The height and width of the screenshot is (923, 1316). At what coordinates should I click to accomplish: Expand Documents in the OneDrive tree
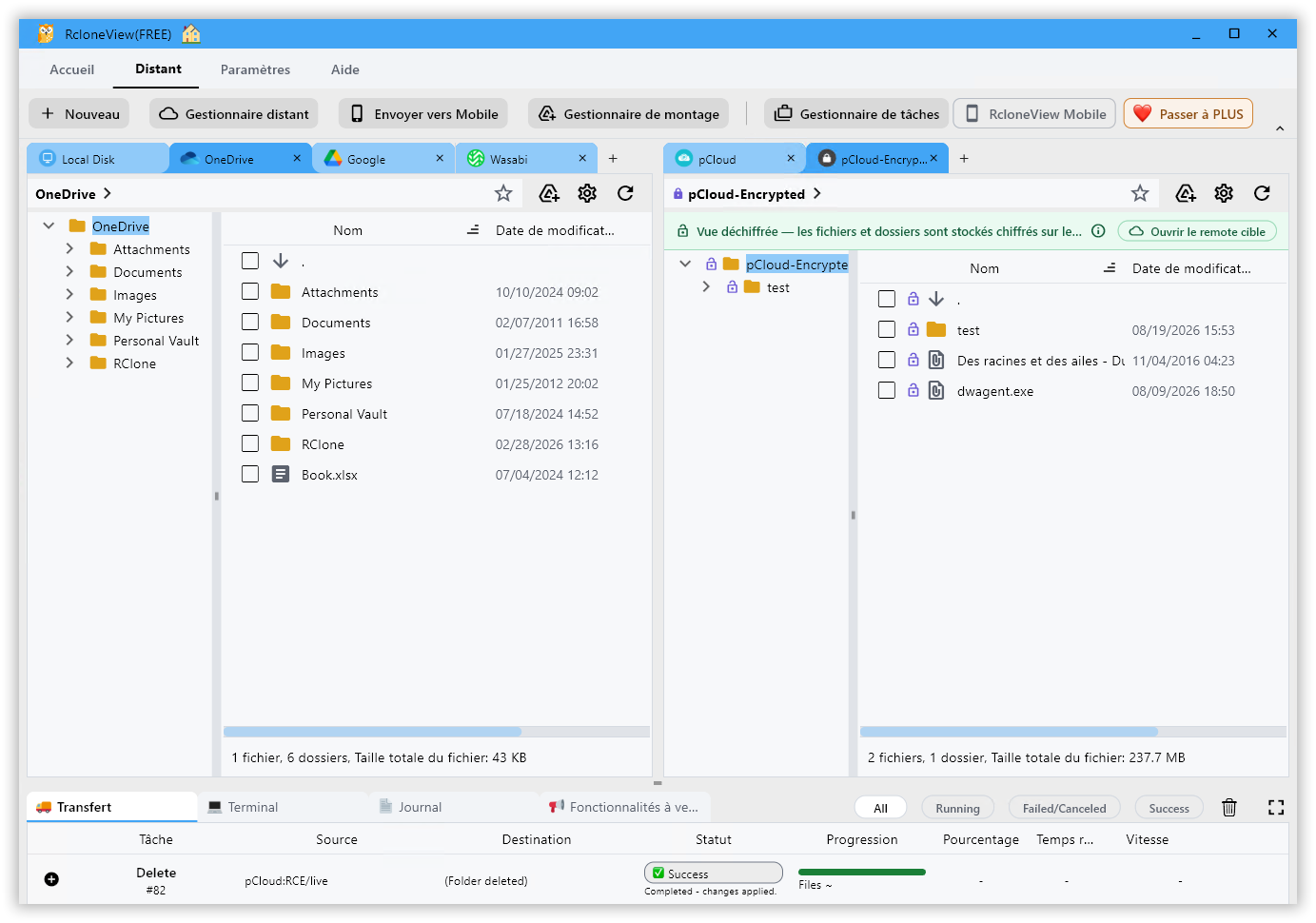[x=69, y=271]
